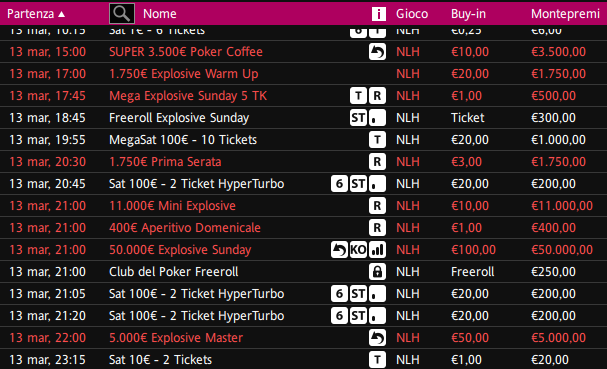Open MegaSat 100€ - 10 Tickets tournament name
Screen dimensions: 607x369
tap(183, 140)
